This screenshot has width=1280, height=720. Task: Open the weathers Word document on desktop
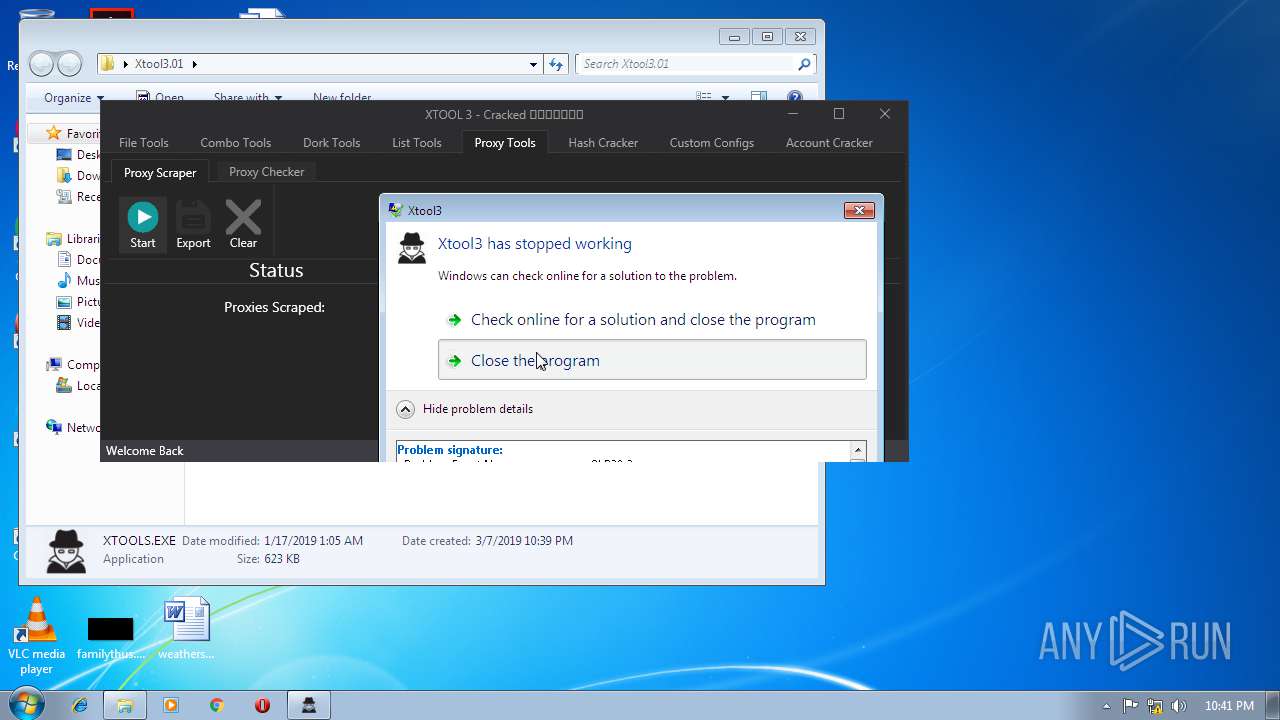coord(186,630)
